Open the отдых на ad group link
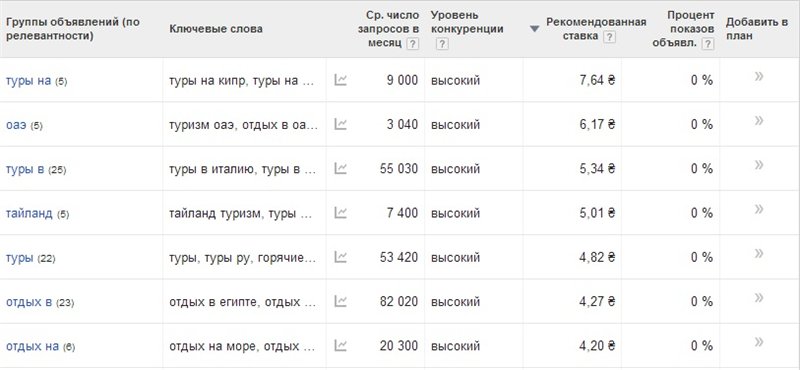Screen dimensions: 800x370 point(32,346)
